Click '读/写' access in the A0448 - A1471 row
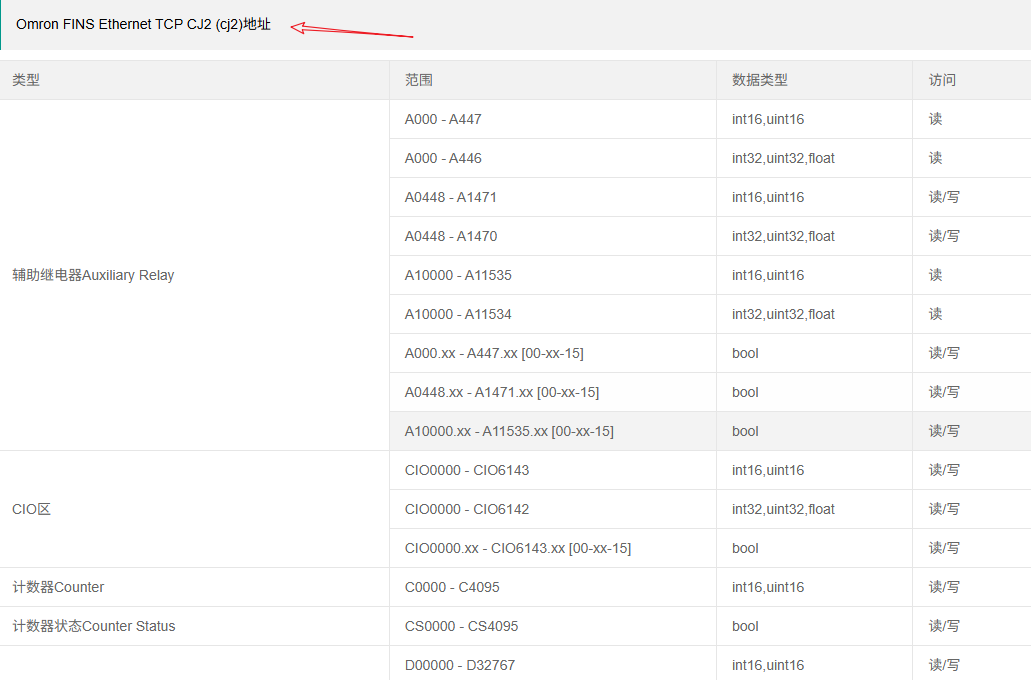Viewport: 1031px width, 680px height. 944,197
